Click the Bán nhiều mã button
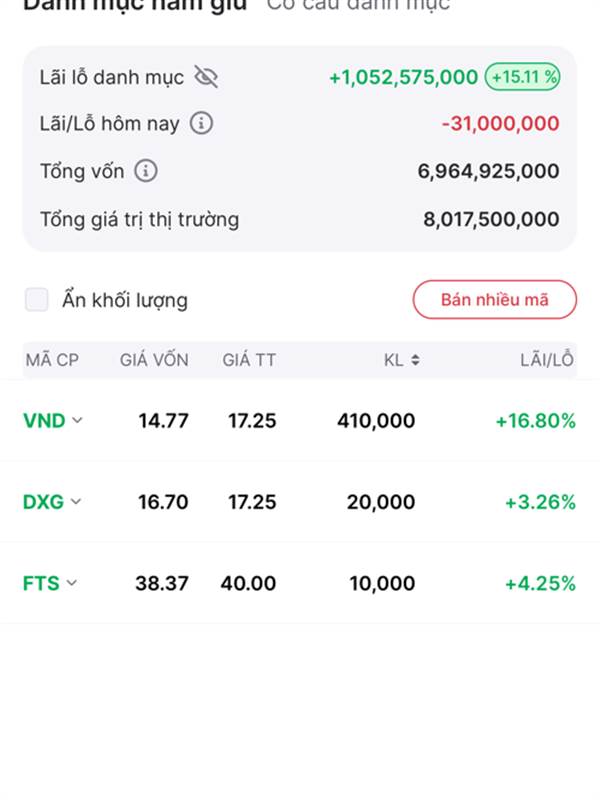 (x=494, y=299)
